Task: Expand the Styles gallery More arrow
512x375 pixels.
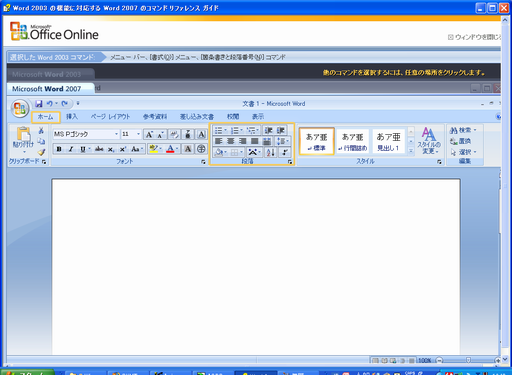Action: 411,151
